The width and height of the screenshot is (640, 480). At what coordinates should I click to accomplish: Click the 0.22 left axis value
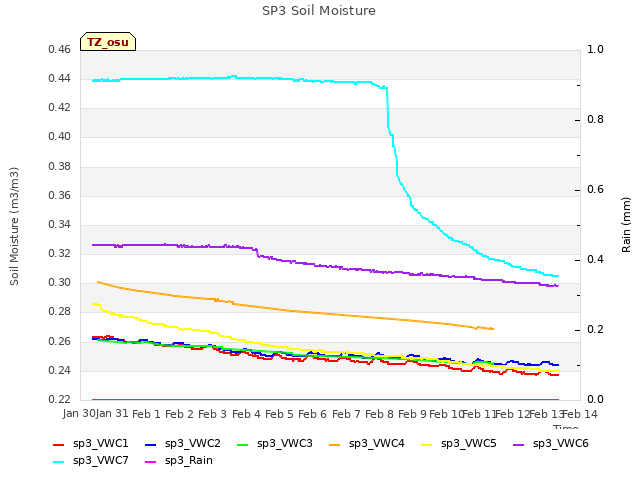tap(60, 400)
